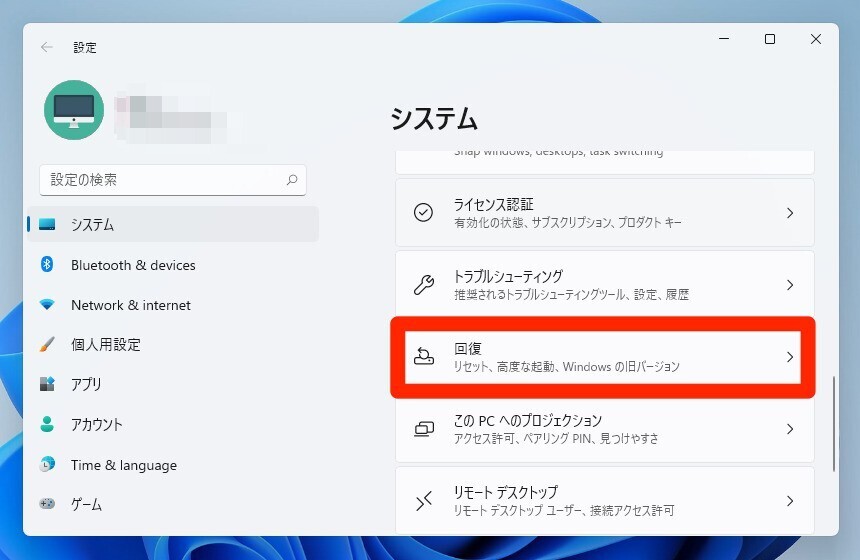Click the user profile avatar picture
Screen dimensions: 860x560
74,110
